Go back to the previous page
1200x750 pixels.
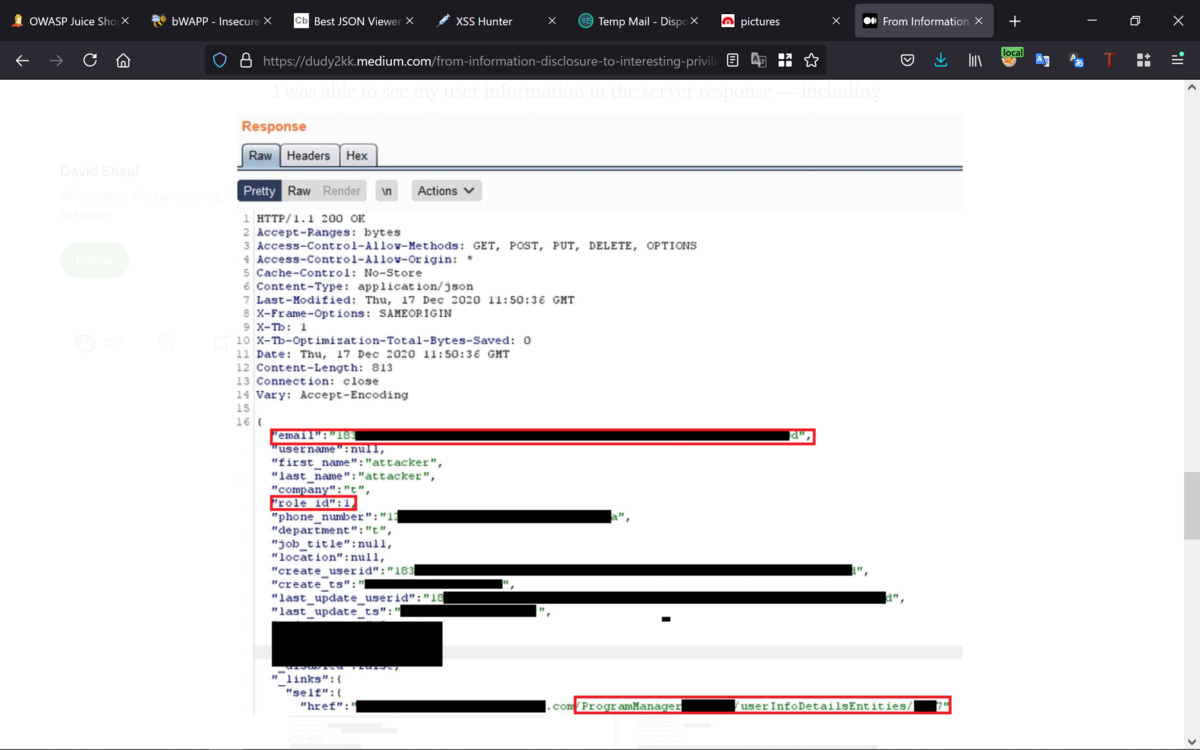tap(22, 61)
